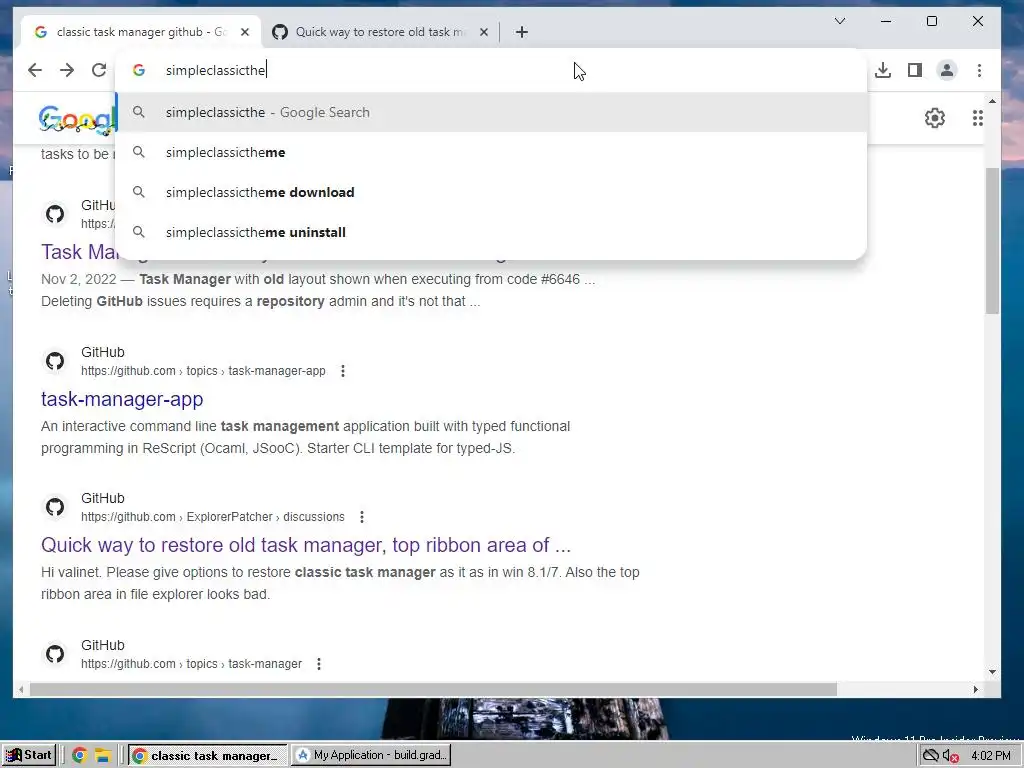Click the cloud sync tray icon
1024x768 pixels.
tap(931, 756)
